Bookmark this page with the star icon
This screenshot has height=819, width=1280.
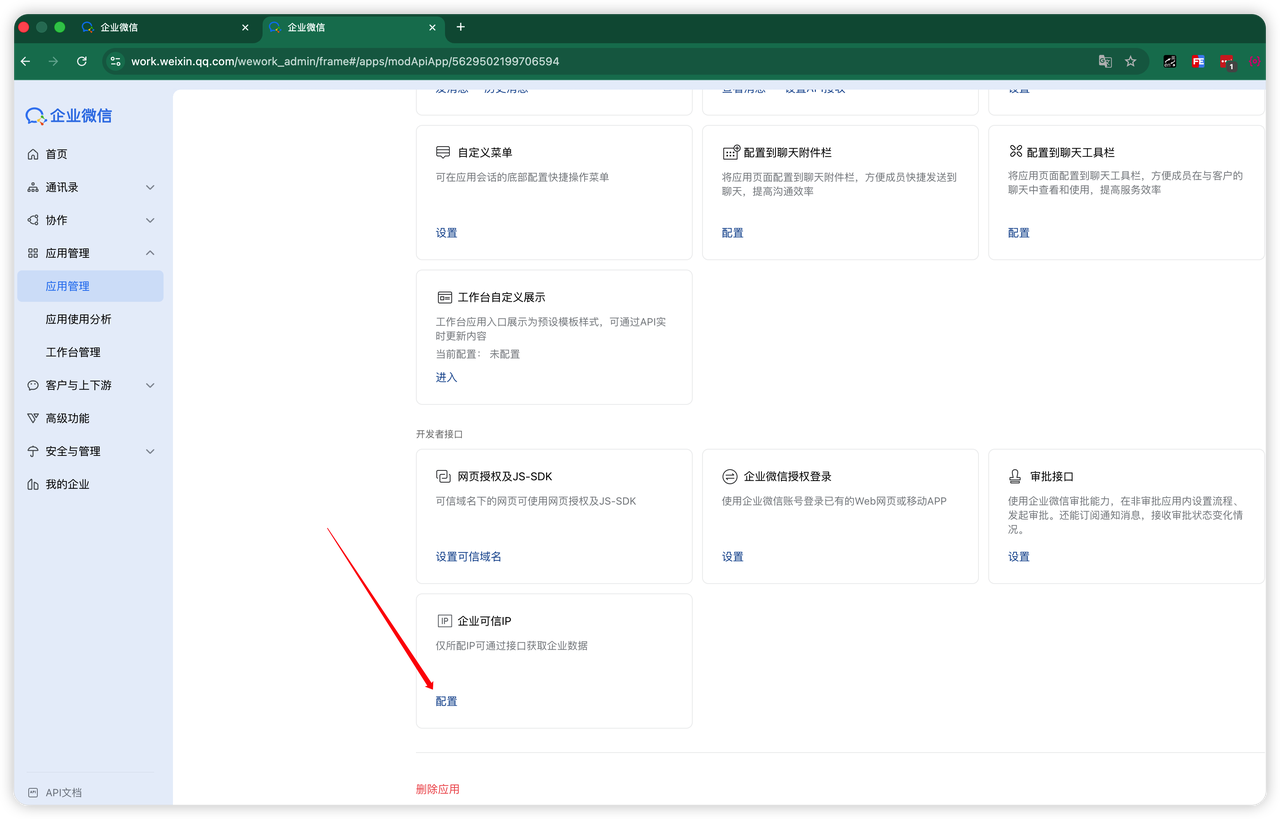pyautogui.click(x=1131, y=61)
